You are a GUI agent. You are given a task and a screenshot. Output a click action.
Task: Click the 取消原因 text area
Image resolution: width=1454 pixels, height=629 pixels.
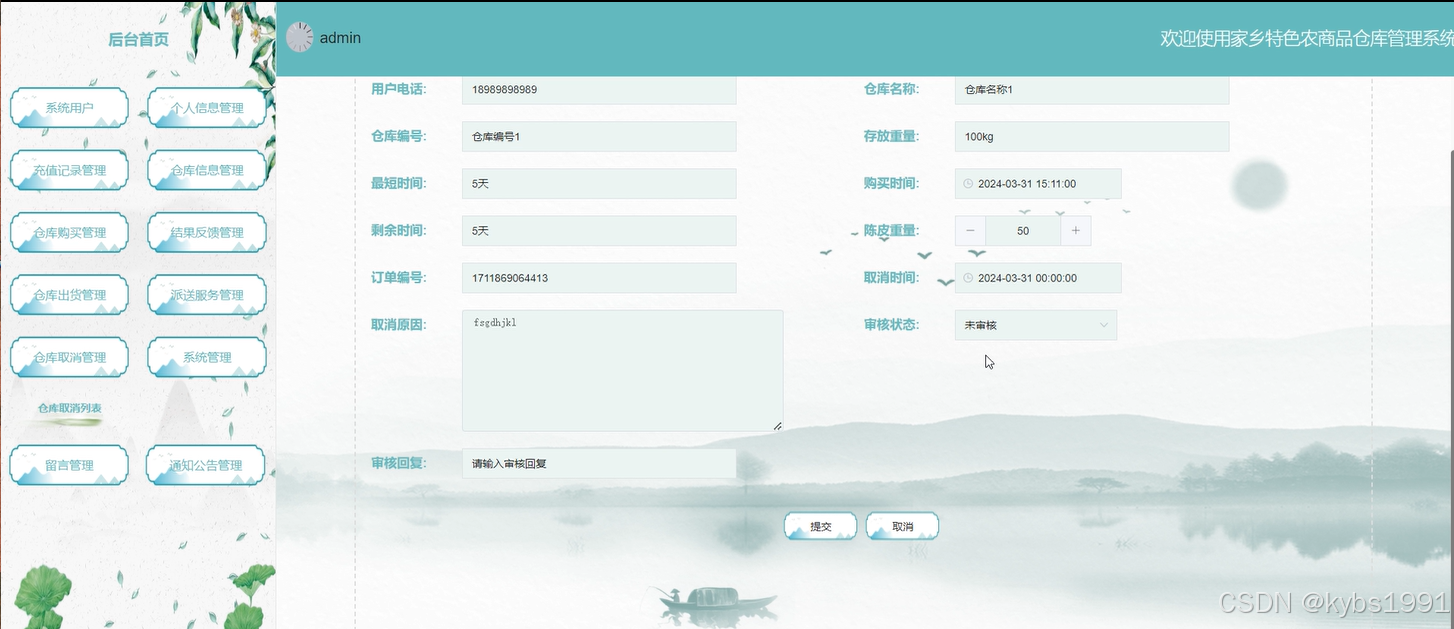tap(622, 371)
